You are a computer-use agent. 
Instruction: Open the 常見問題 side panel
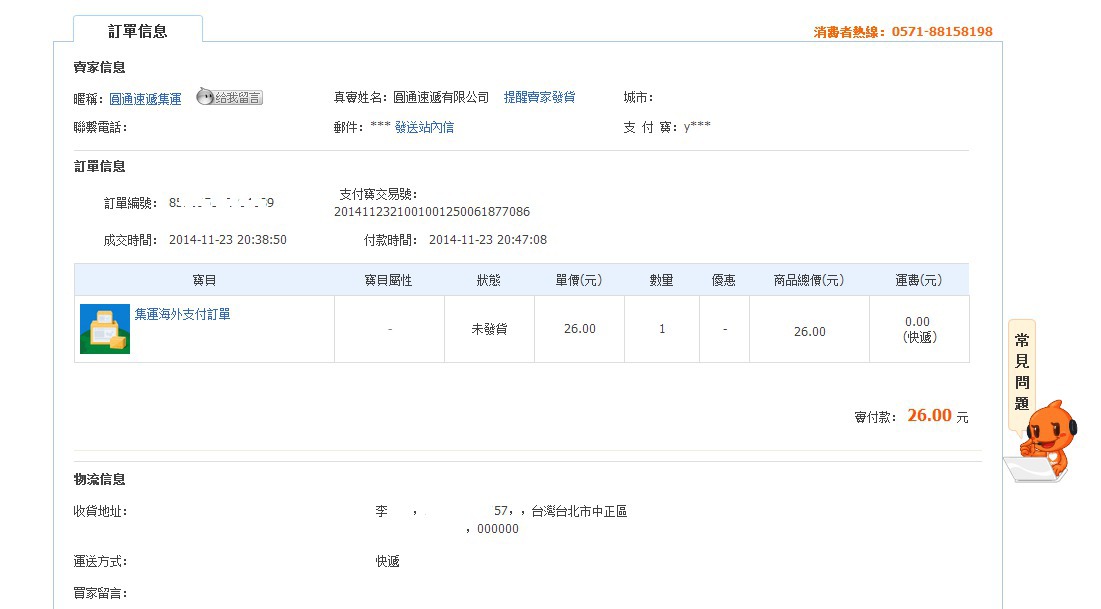pos(1022,372)
